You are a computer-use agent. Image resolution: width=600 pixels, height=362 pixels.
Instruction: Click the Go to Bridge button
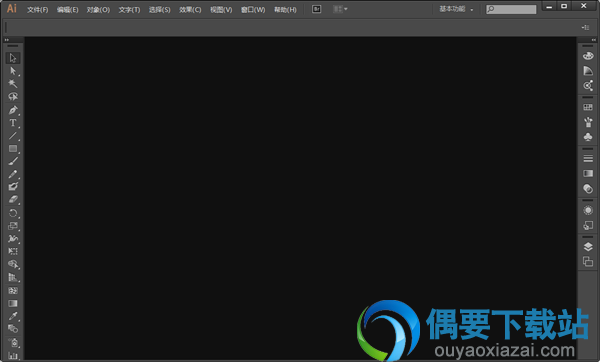point(316,9)
